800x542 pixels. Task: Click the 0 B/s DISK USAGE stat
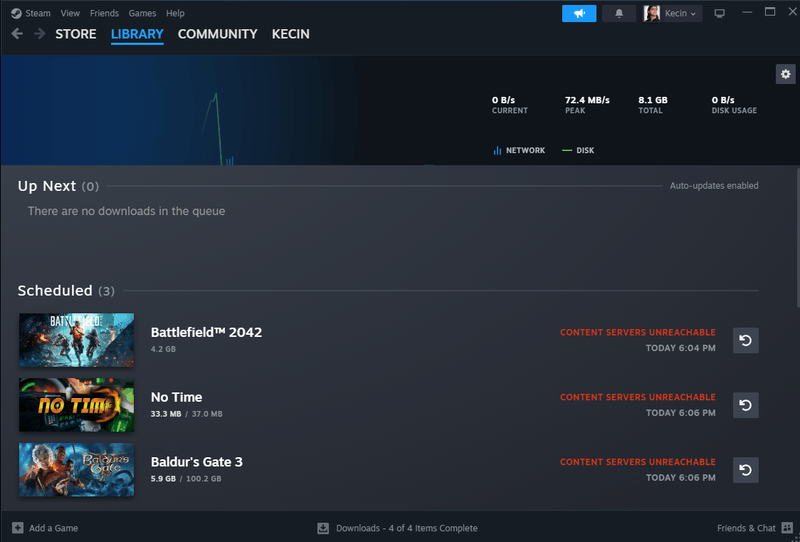pos(734,105)
